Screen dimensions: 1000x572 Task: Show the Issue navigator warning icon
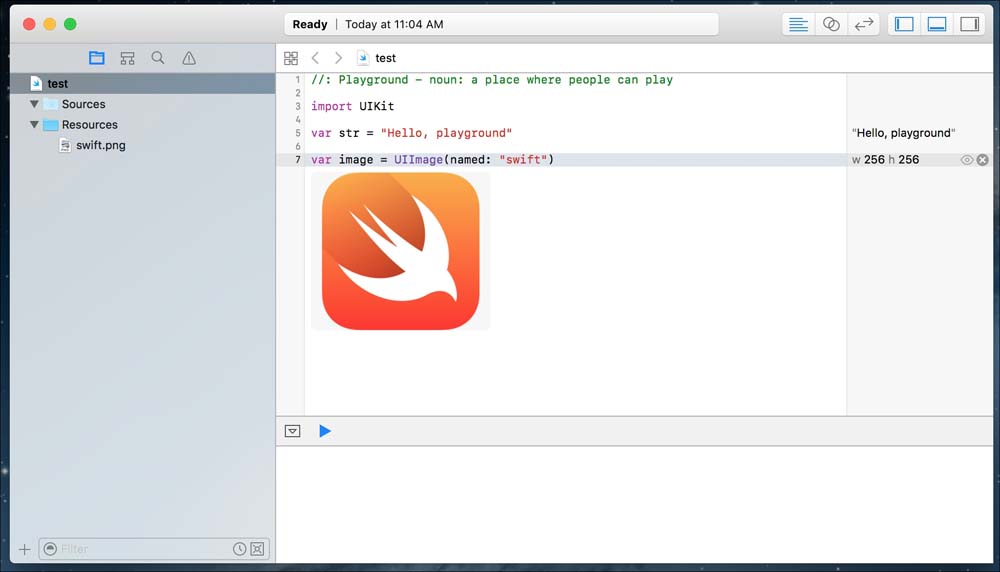point(189,58)
